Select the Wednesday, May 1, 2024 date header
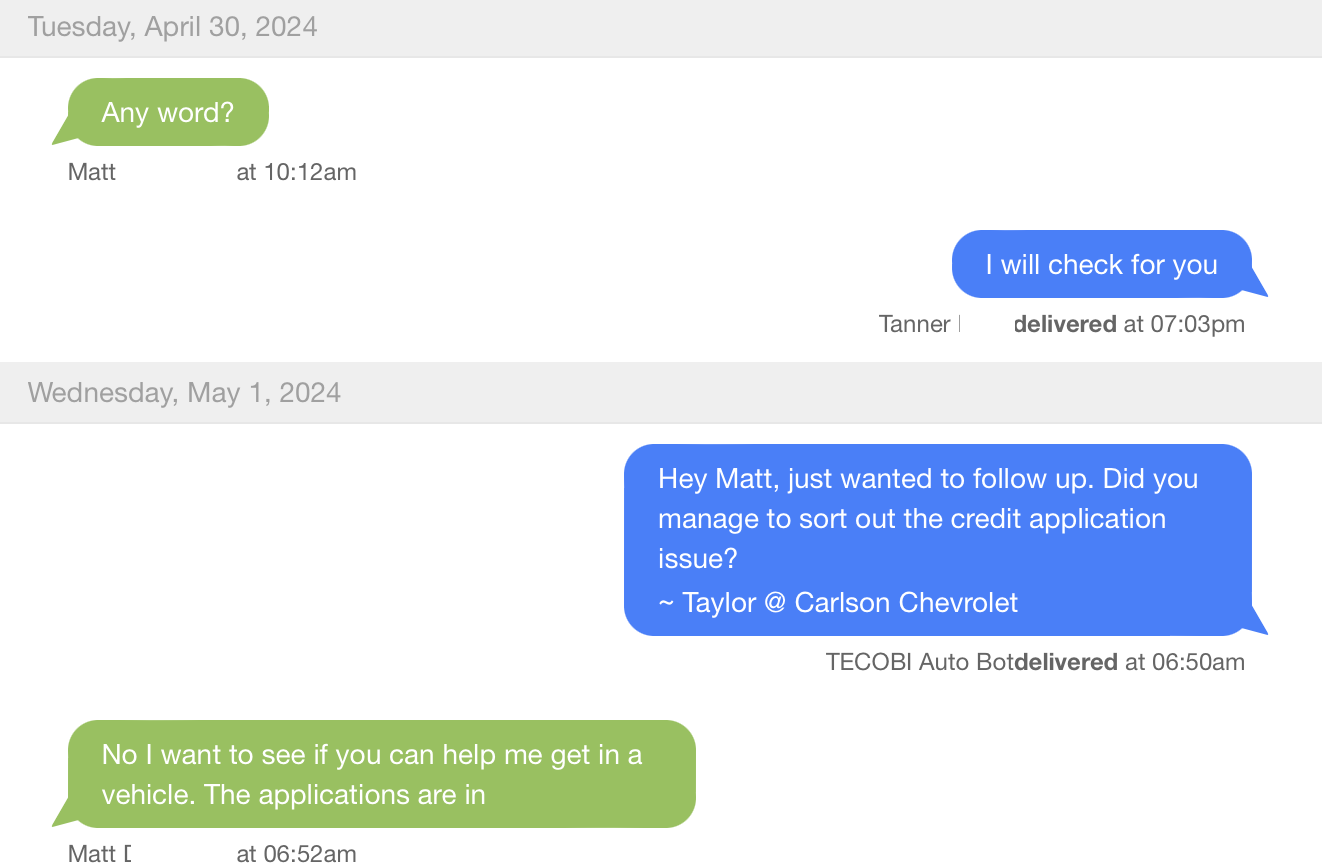 pyautogui.click(x=184, y=392)
